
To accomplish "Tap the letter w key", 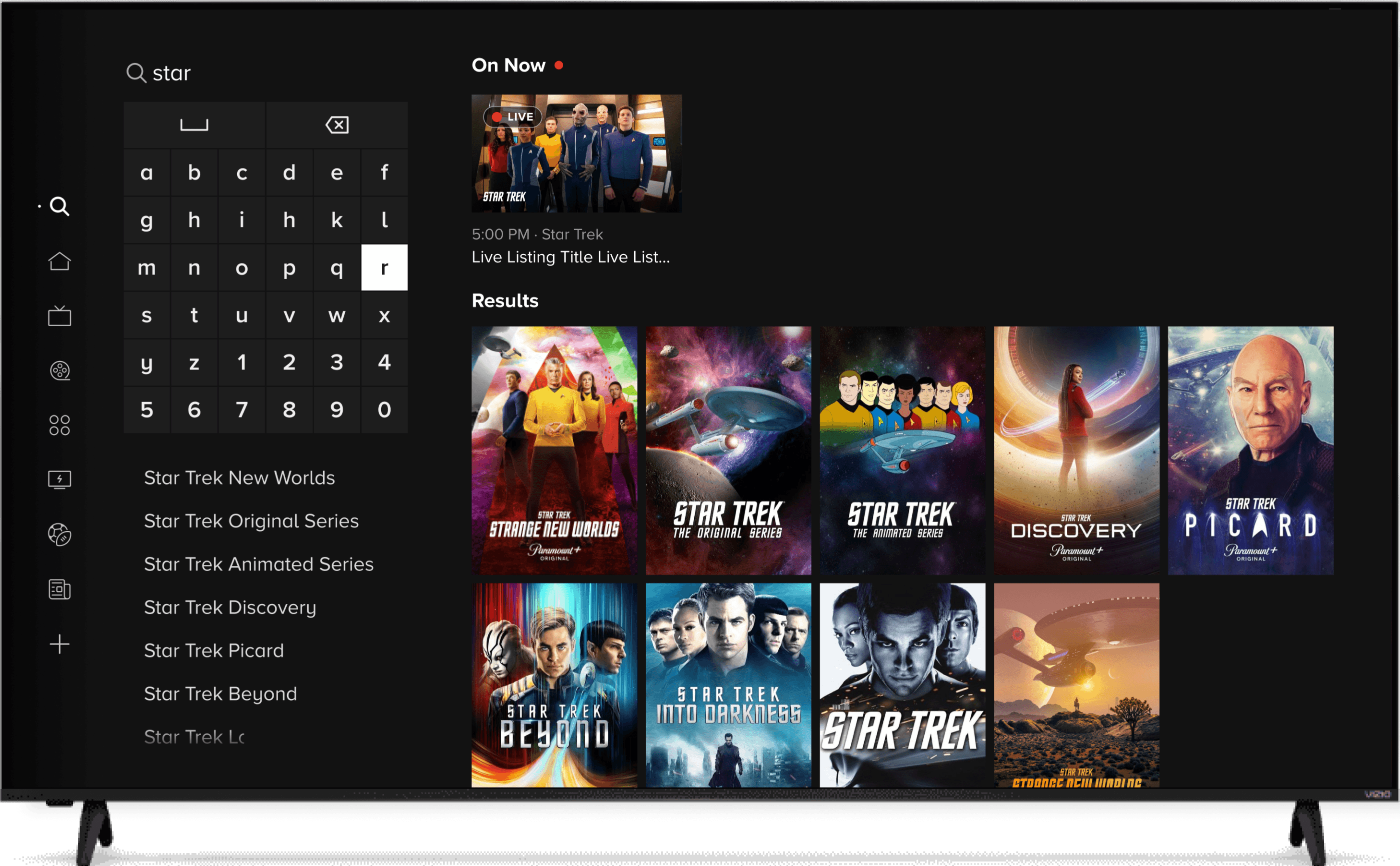I will click(x=337, y=315).
